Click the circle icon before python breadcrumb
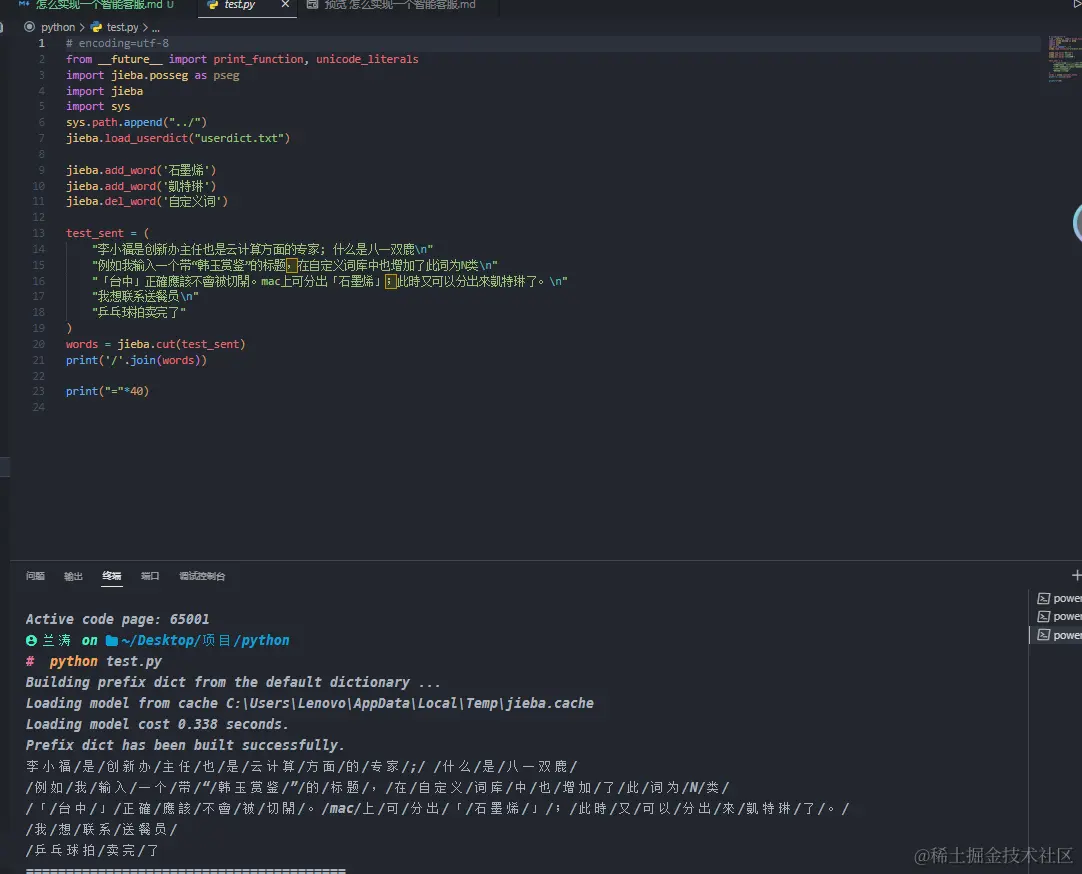The width and height of the screenshot is (1082, 874). coord(29,27)
